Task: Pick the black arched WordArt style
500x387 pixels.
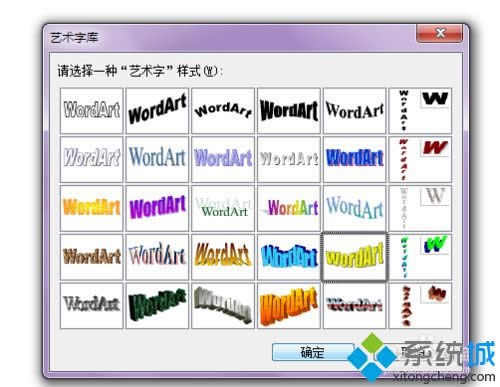Action: pyautogui.click(x=223, y=111)
